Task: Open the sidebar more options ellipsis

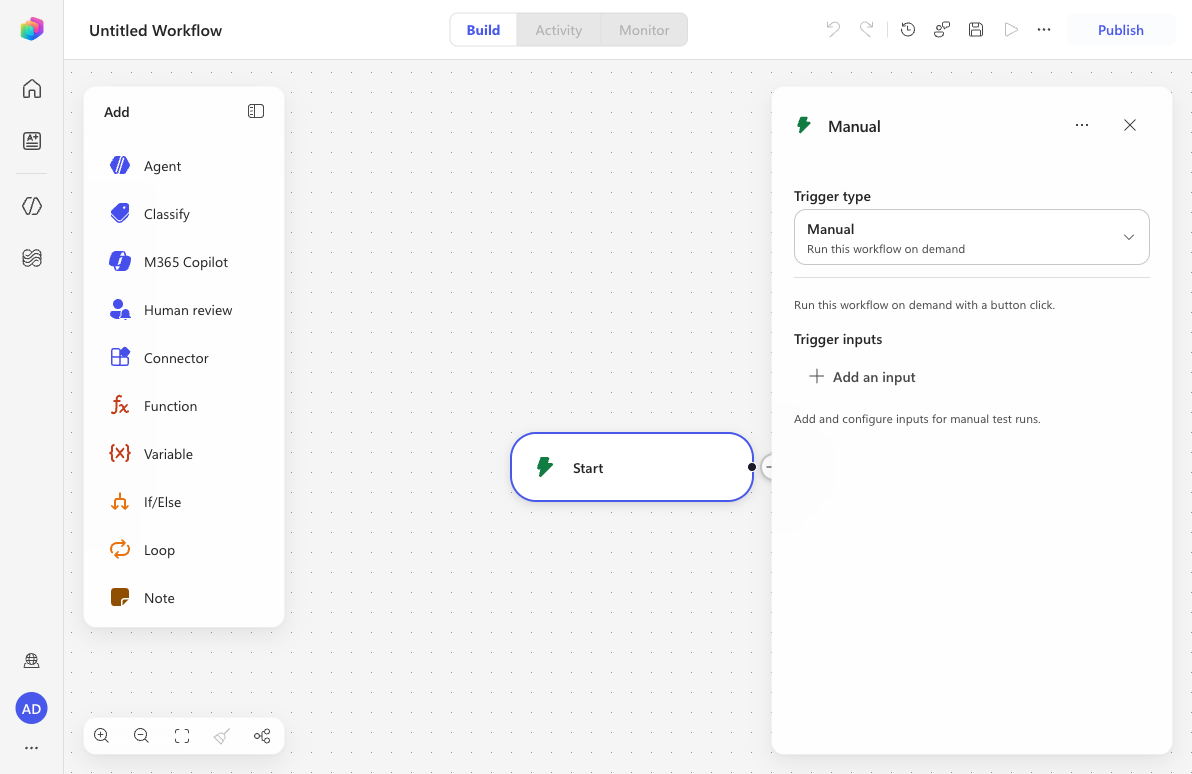Action: click(x=31, y=748)
